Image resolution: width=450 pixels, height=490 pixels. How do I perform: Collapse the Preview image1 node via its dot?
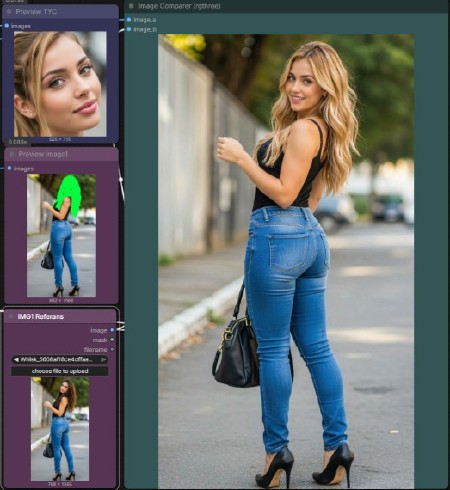(12, 154)
